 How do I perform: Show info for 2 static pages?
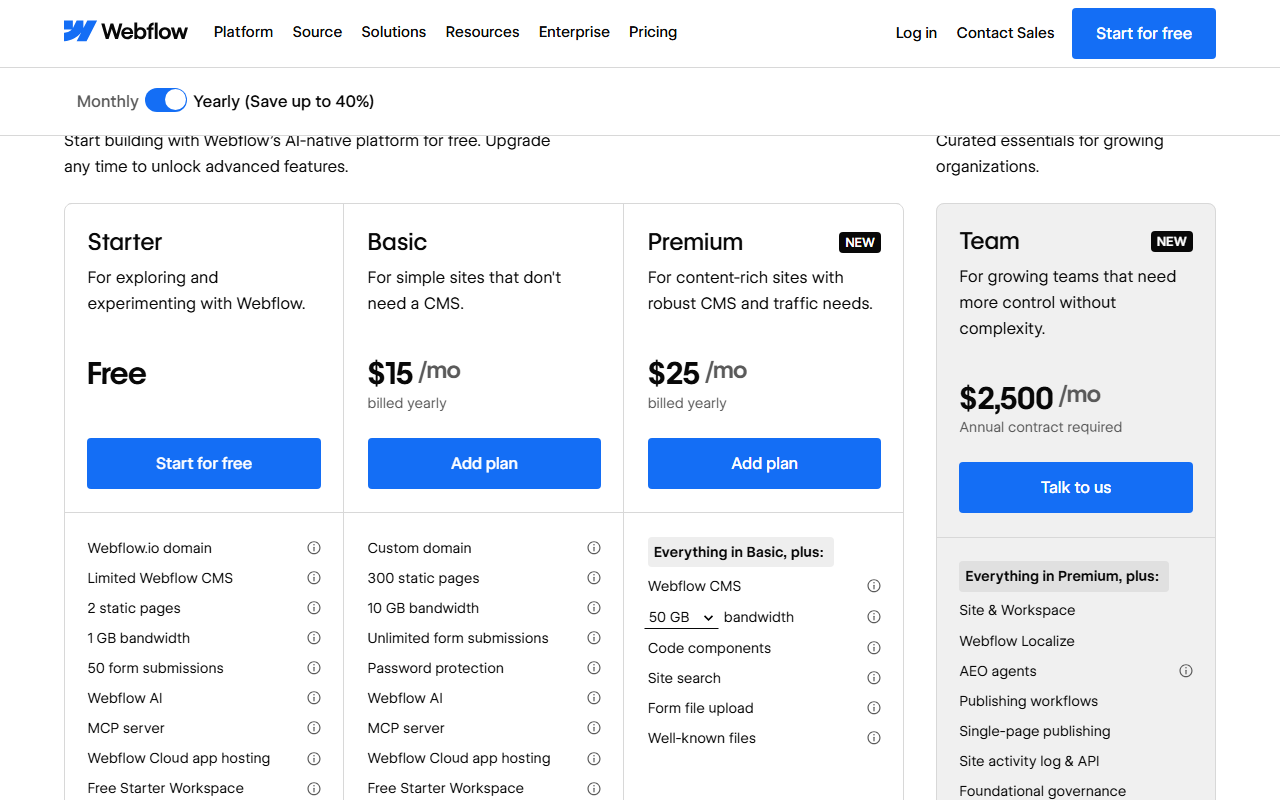click(x=314, y=608)
